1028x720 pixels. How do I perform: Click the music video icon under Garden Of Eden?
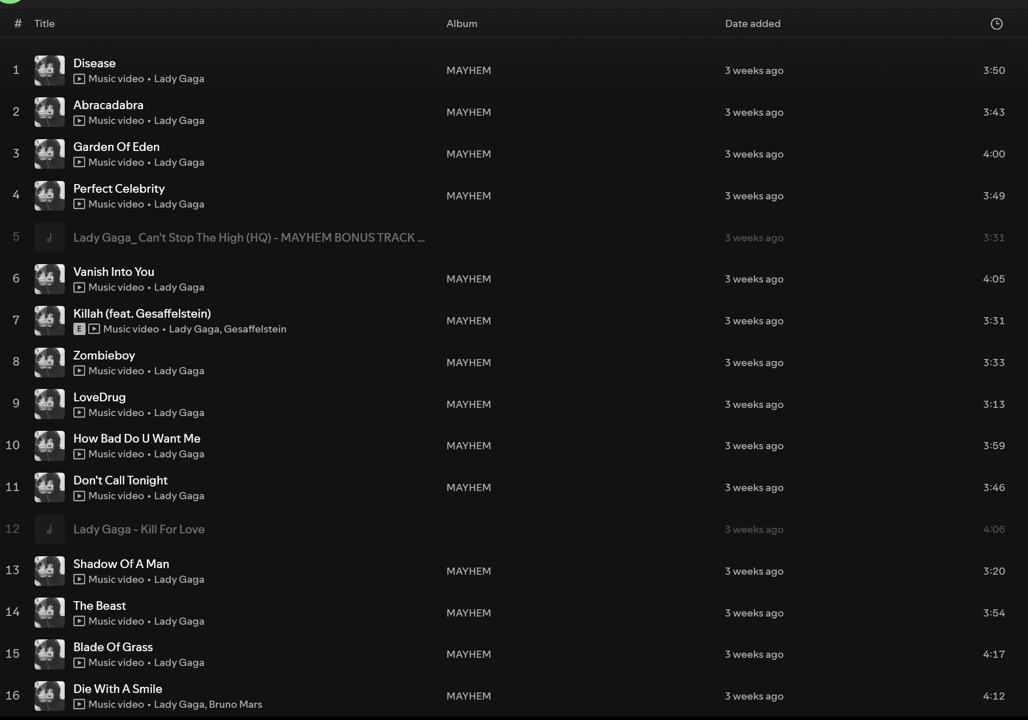point(79,162)
